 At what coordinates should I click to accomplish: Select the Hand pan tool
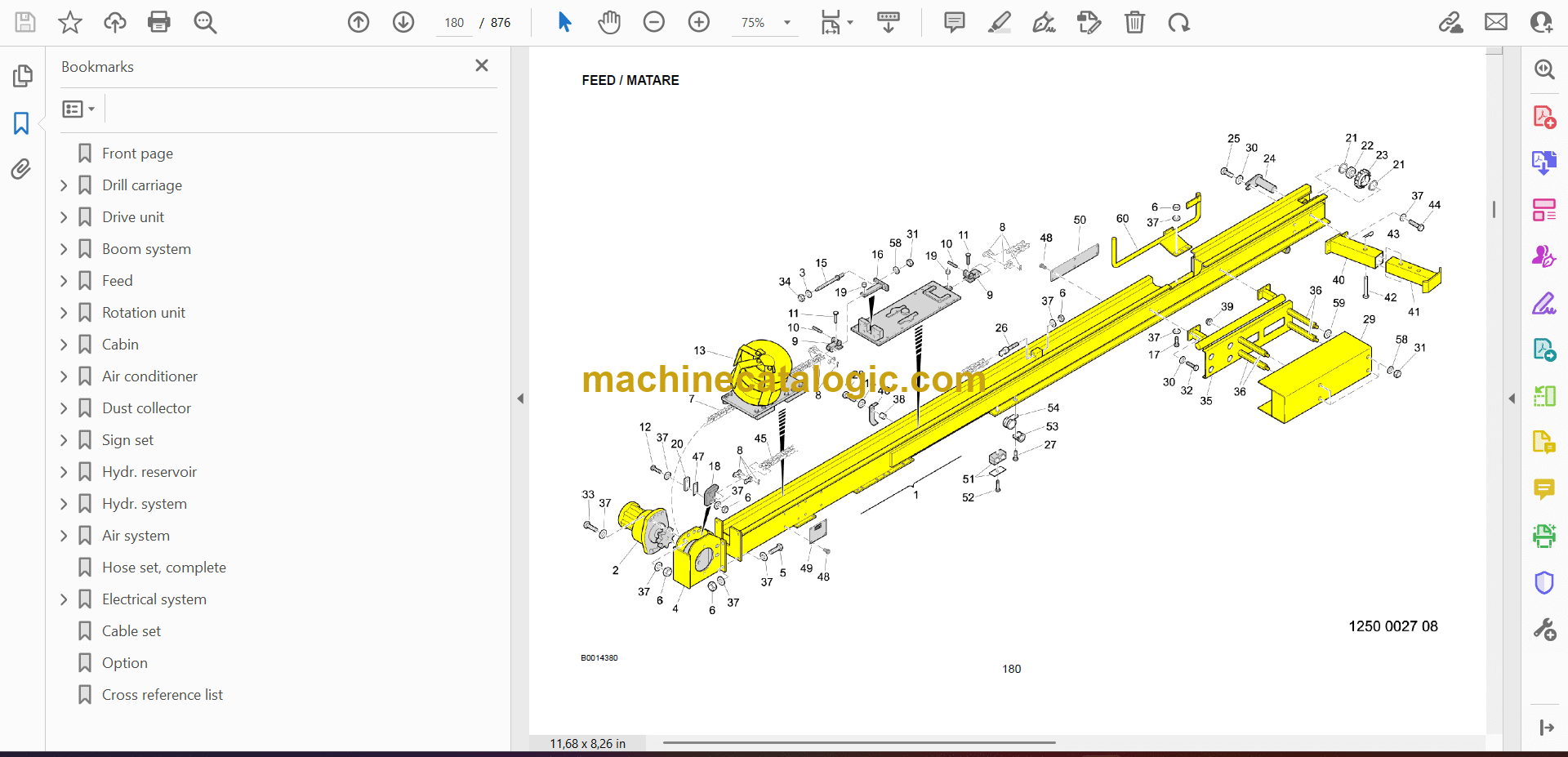point(609,22)
